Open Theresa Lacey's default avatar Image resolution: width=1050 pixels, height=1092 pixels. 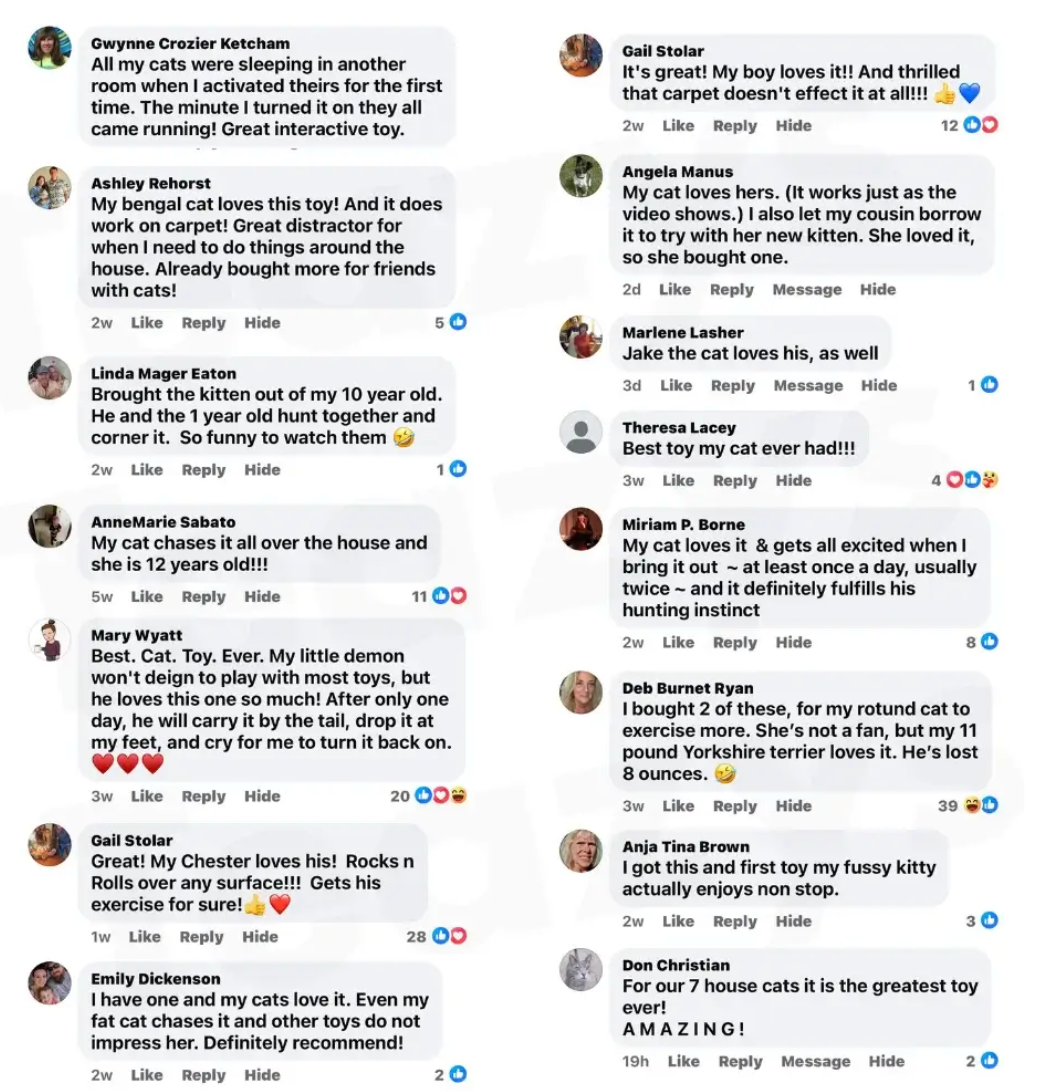[x=581, y=433]
